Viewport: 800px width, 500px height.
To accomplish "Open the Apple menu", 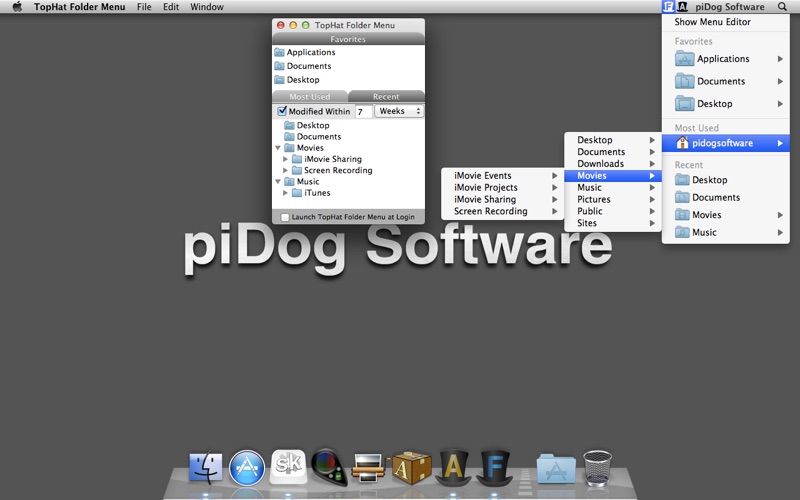I will (x=17, y=7).
